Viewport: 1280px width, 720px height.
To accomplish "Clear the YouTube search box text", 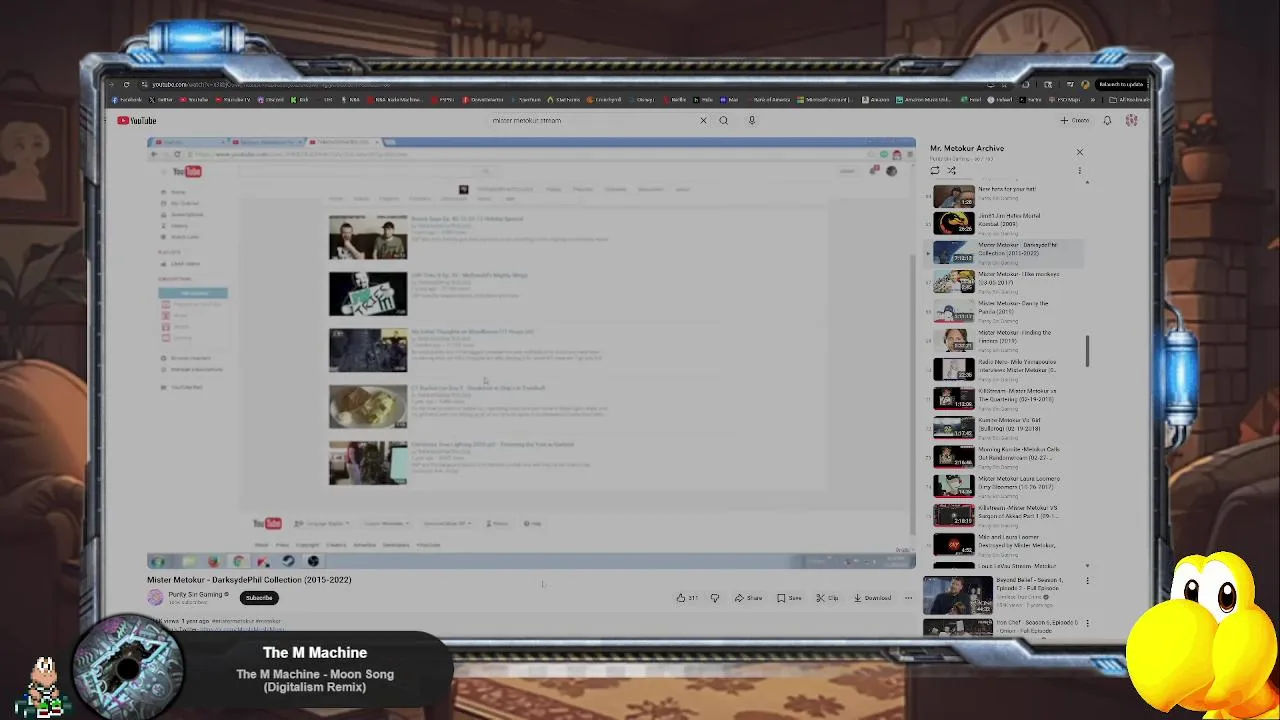I will (703, 120).
